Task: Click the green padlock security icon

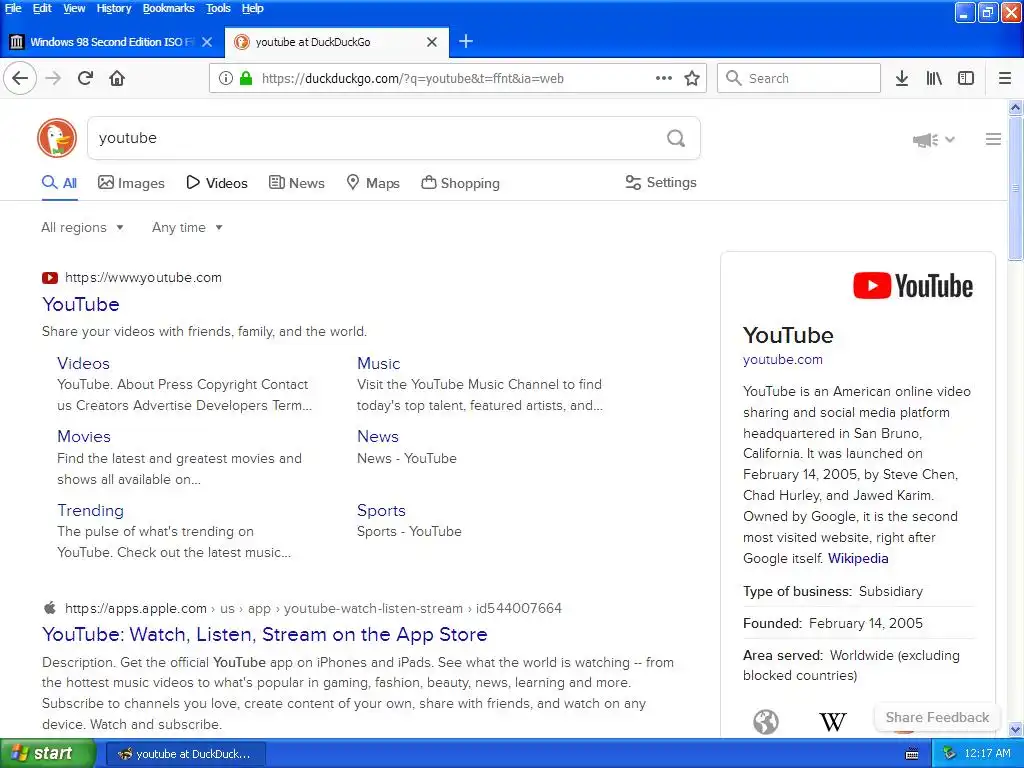Action: click(x=246, y=78)
